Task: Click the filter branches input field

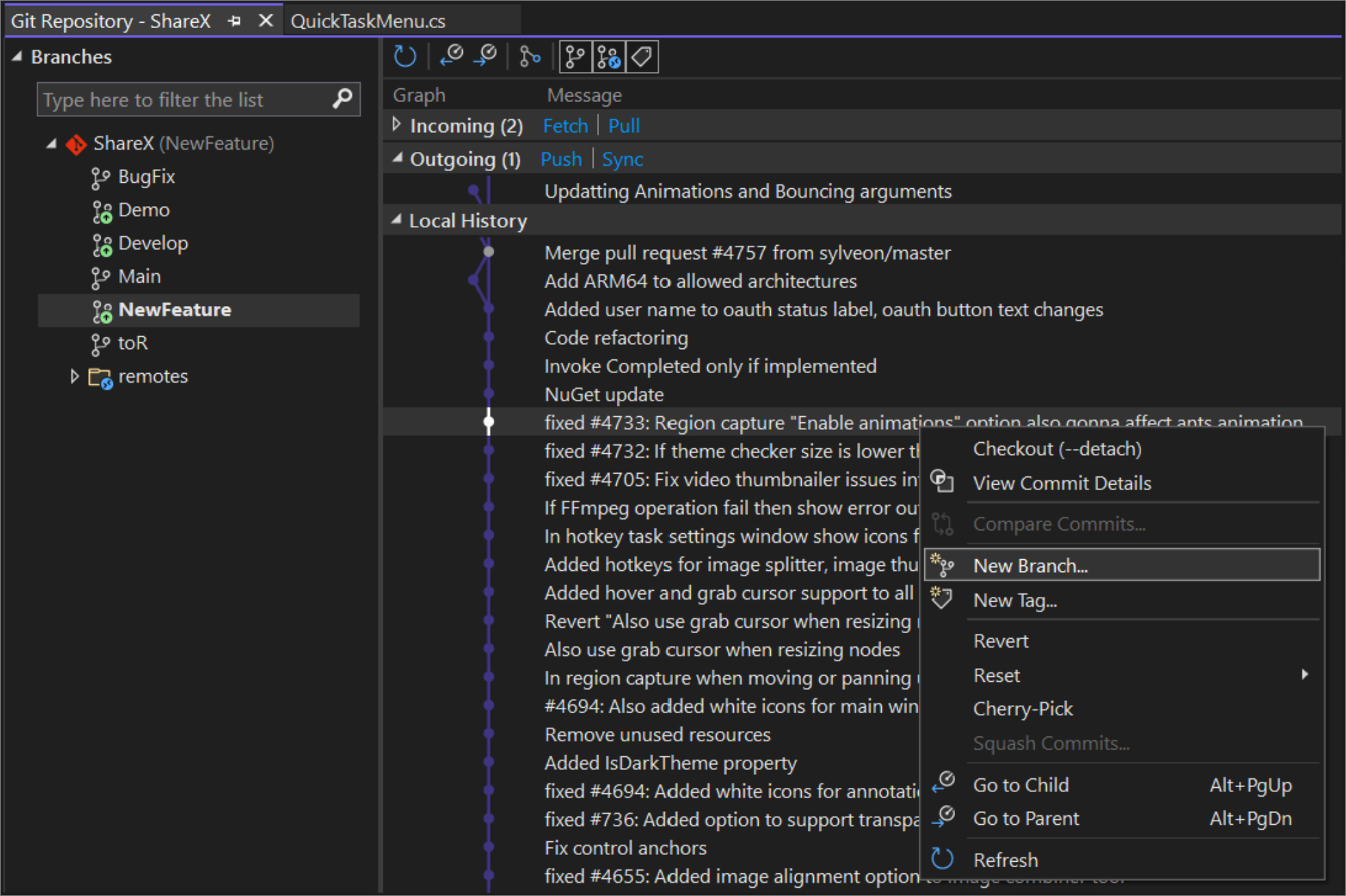Action: [189, 99]
